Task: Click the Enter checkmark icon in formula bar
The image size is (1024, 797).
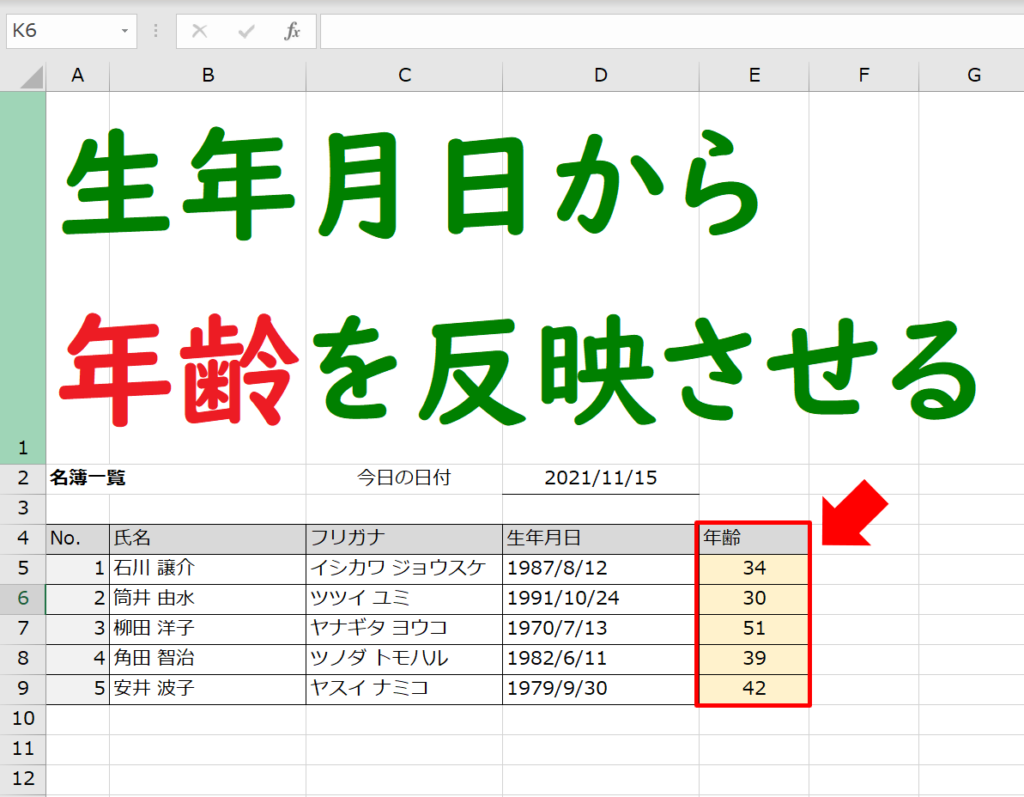Action: (x=246, y=31)
